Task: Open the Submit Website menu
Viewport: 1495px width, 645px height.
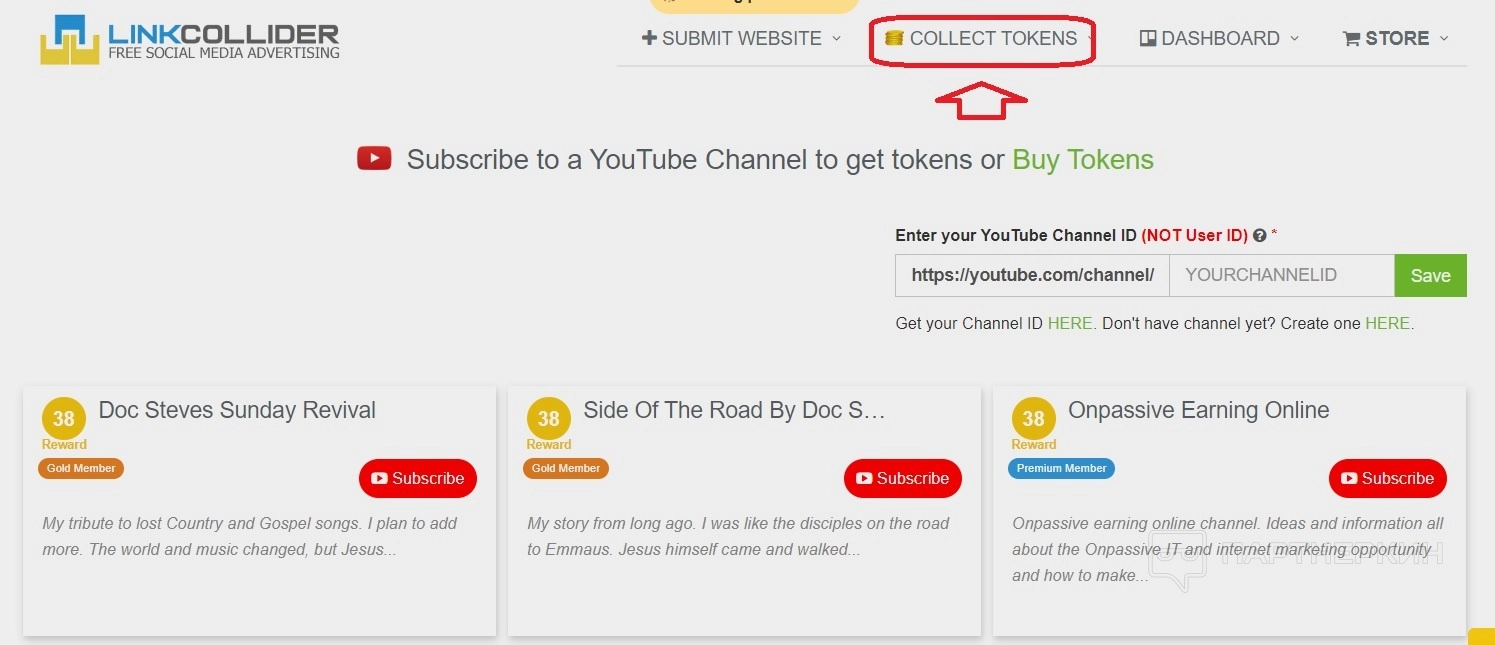Action: pyautogui.click(x=741, y=38)
